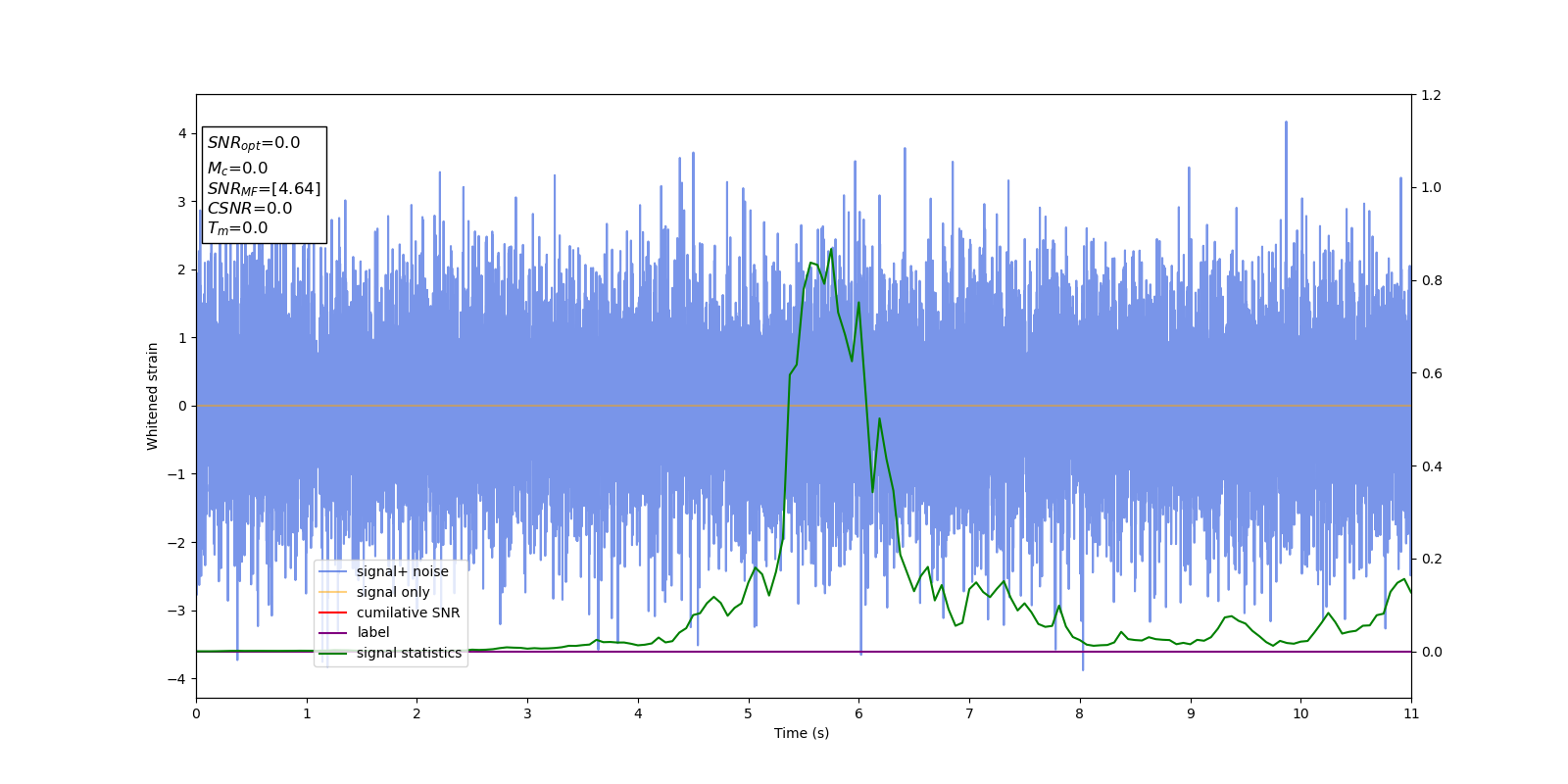This screenshot has width=1568, height=784.
Task: Click the Mc=0.0 annotation text
Action: 237,169
